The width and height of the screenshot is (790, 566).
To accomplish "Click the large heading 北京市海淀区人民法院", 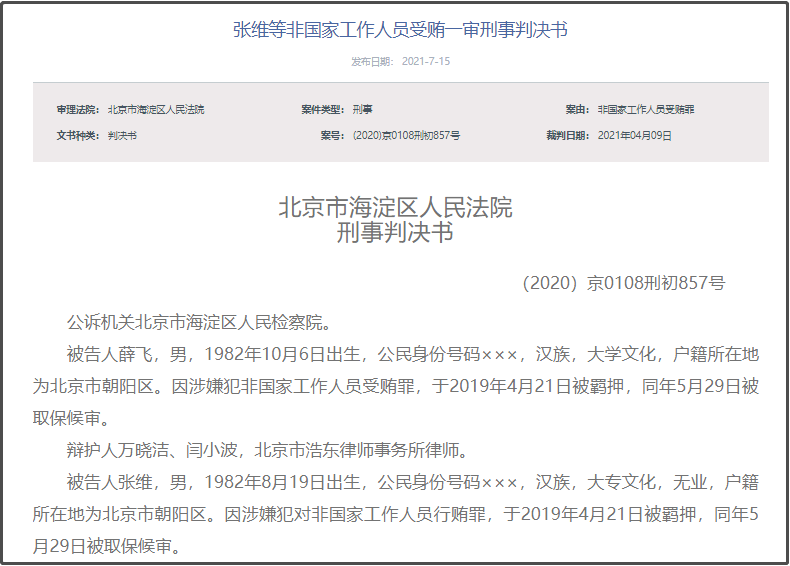I will pyautogui.click(x=396, y=208).
